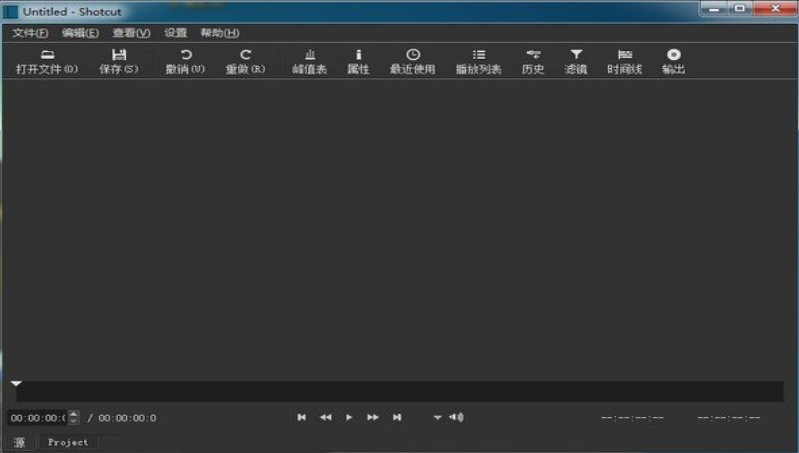Open the View (查看) menu
Viewport: 799px width, 453px height.
coord(131,33)
